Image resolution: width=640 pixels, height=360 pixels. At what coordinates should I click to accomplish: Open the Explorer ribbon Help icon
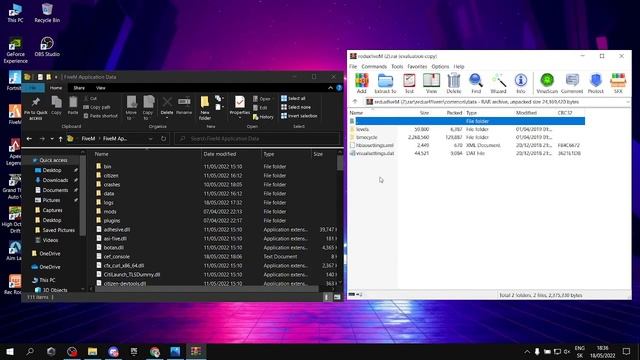(x=339, y=88)
